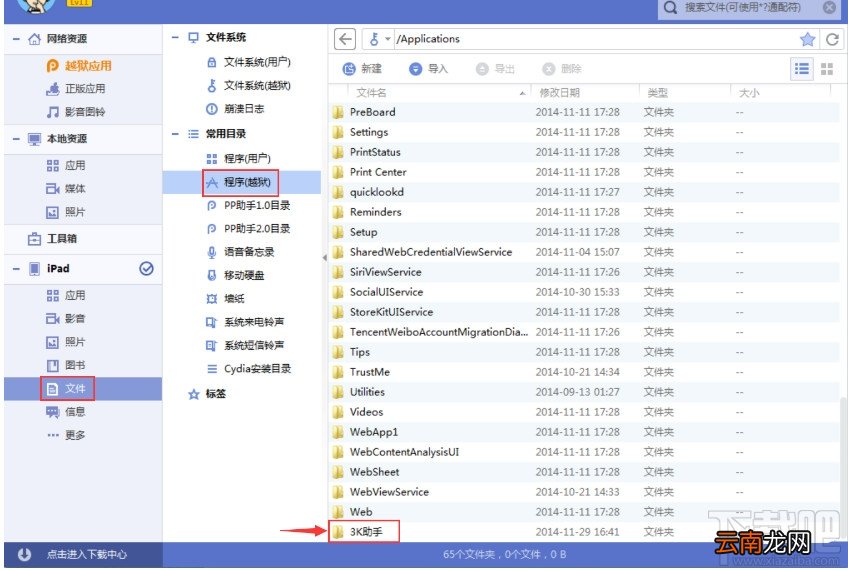This screenshot has height=571, width=848.
Task: Sort by 类型 column header
Action: [685, 92]
